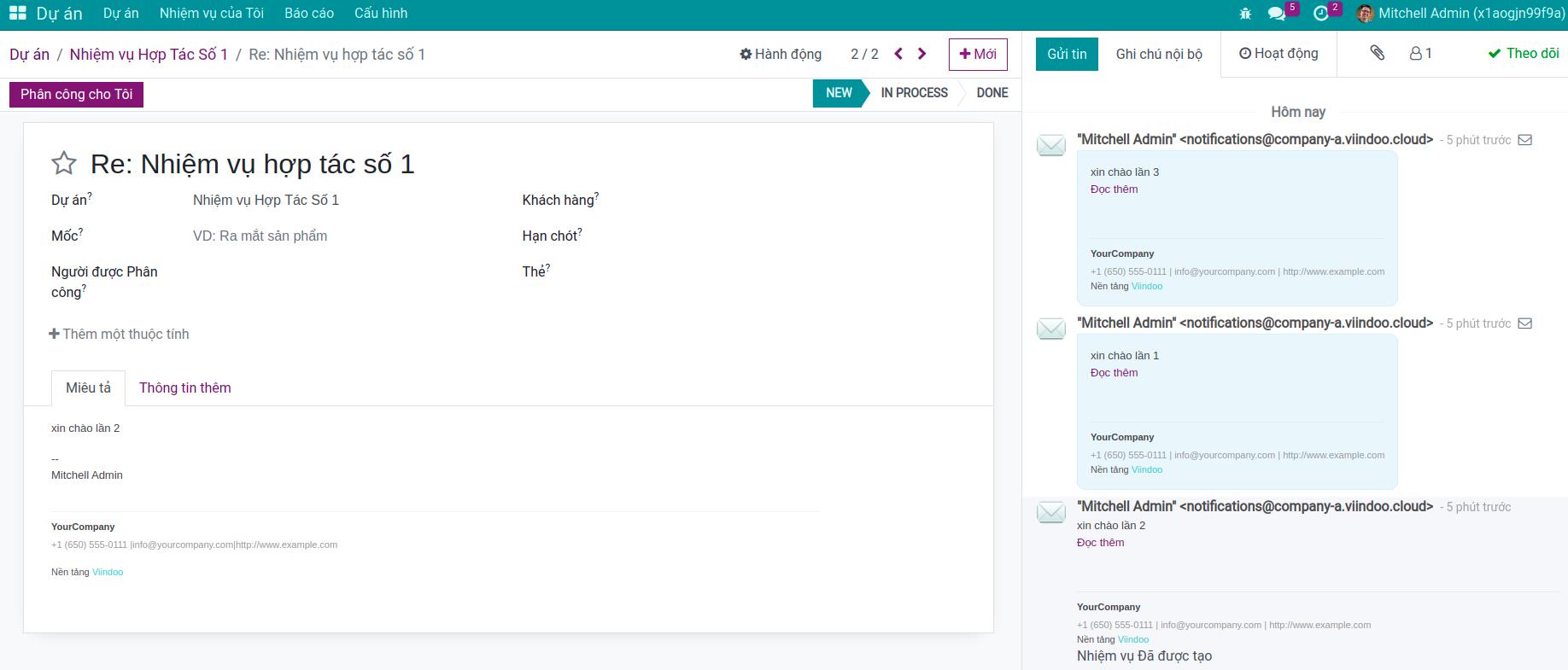Select the NEW stage
This screenshot has width=1568, height=670.
[839, 93]
